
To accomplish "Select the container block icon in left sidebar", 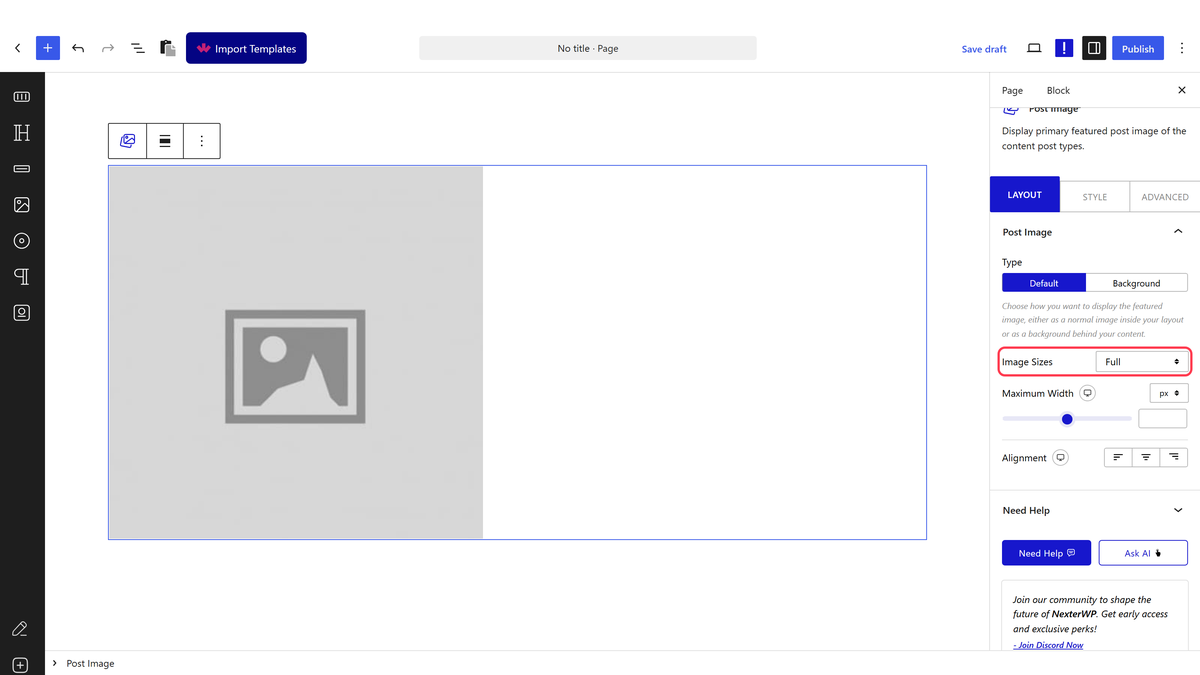I will point(22,97).
